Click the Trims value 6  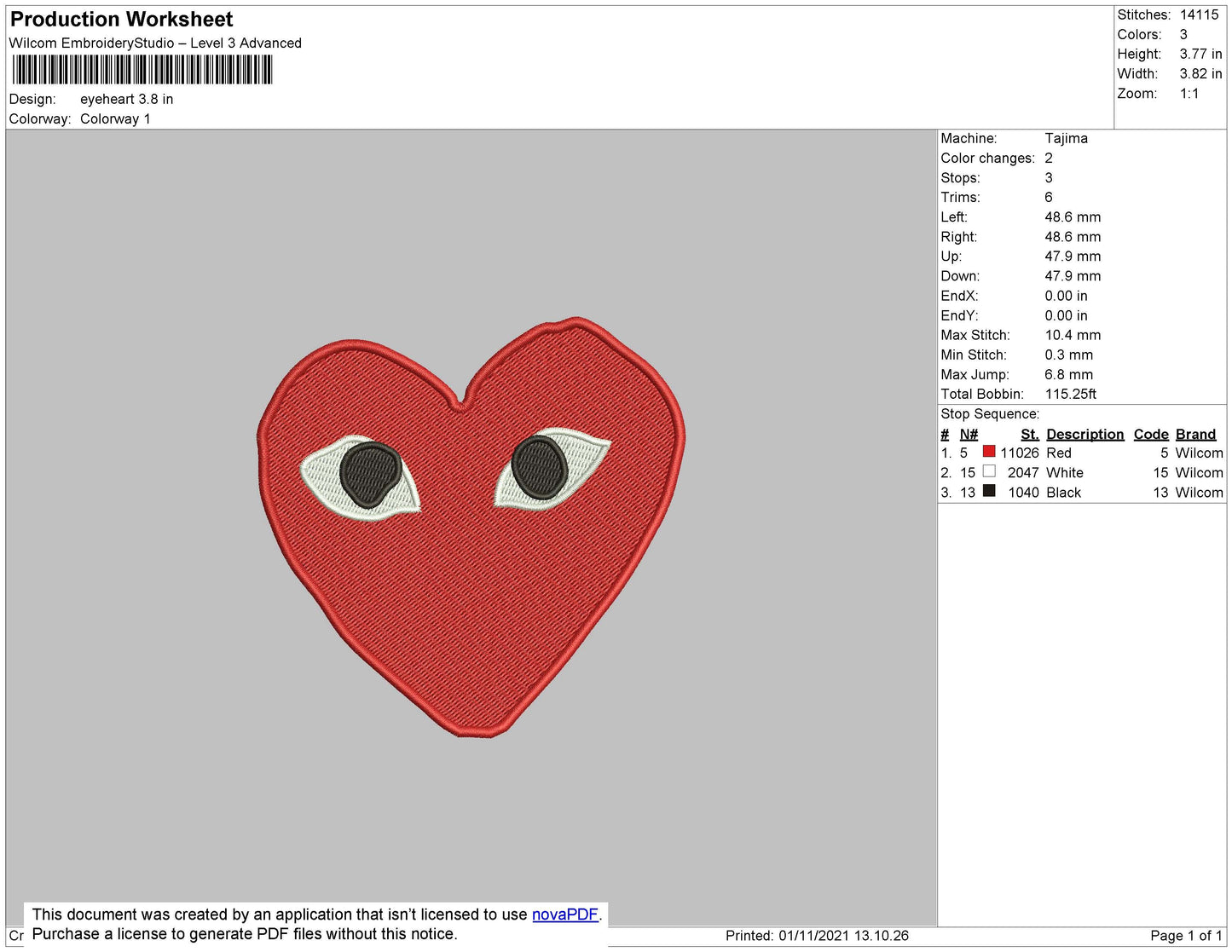click(x=1049, y=197)
